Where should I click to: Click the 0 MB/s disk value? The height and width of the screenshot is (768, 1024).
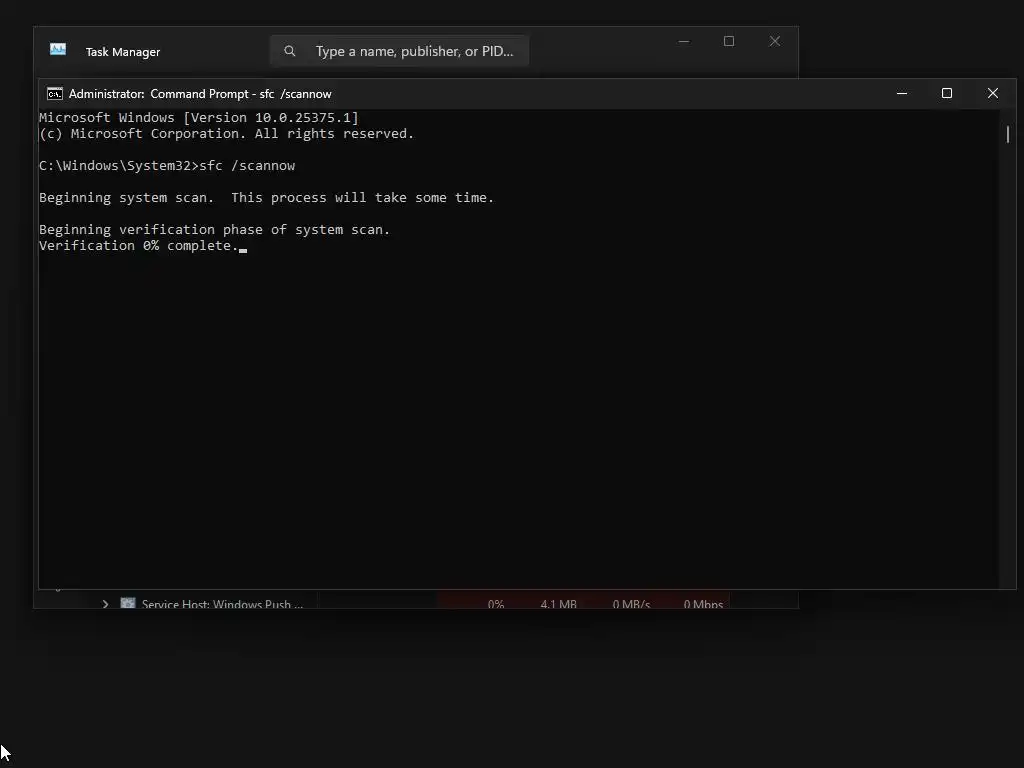[631, 604]
